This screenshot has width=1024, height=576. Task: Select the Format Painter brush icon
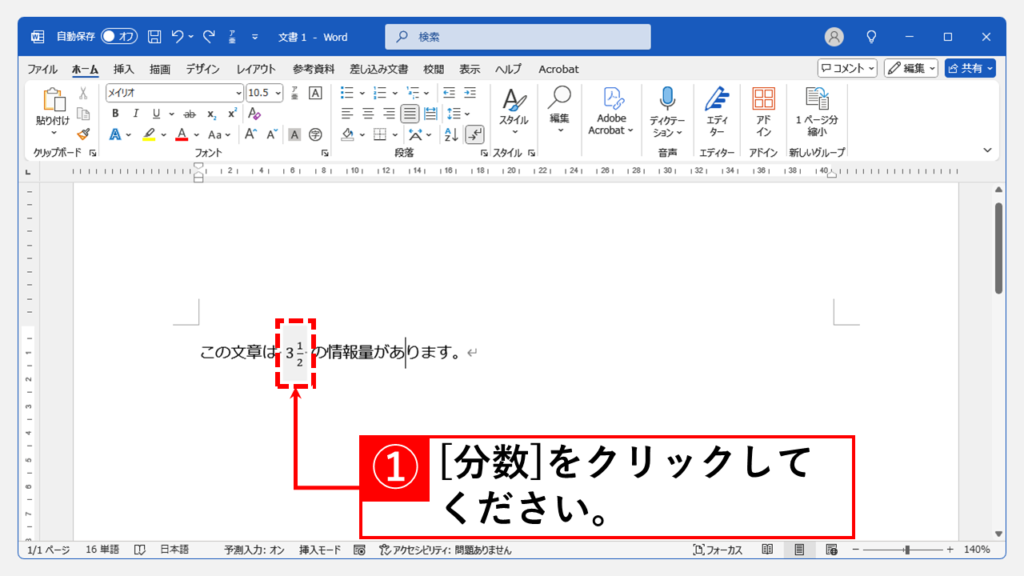click(84, 134)
